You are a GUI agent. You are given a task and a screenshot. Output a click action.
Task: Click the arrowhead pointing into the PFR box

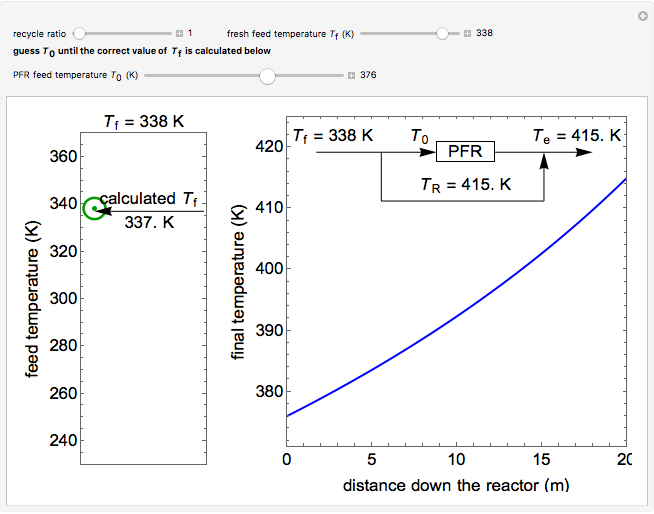pos(429,152)
